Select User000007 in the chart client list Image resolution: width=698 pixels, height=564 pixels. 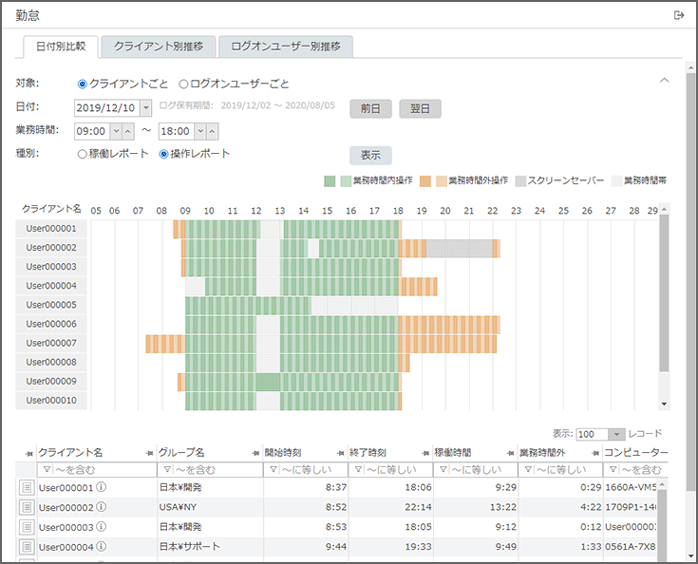(x=51, y=343)
